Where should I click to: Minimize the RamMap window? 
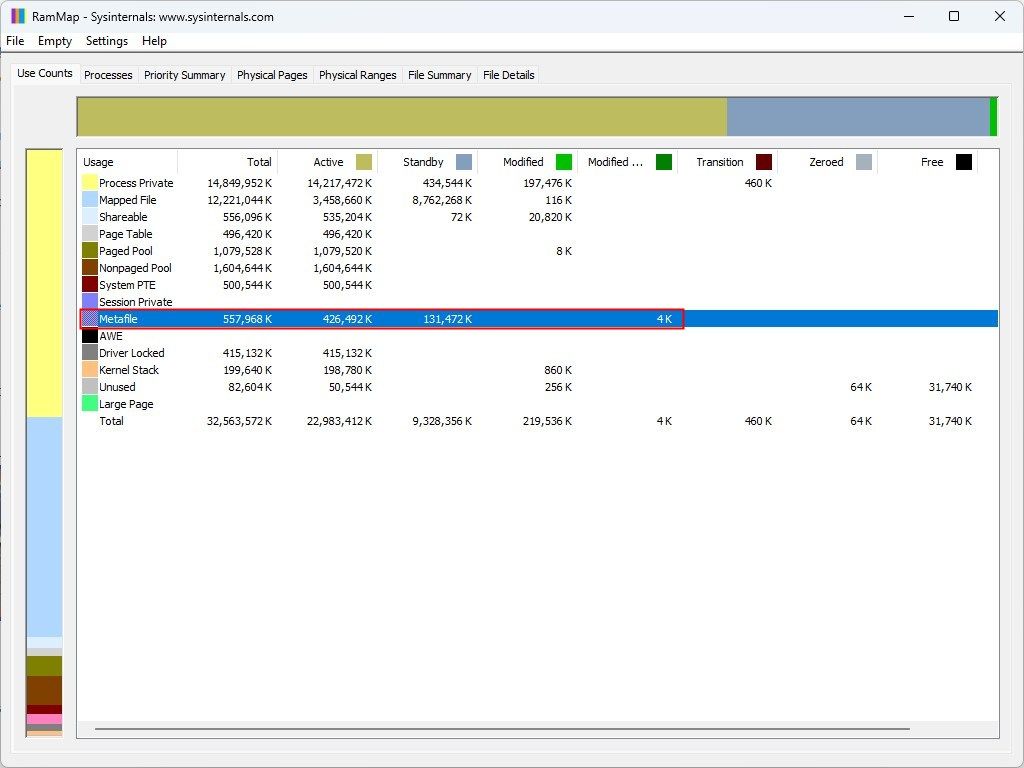908,16
